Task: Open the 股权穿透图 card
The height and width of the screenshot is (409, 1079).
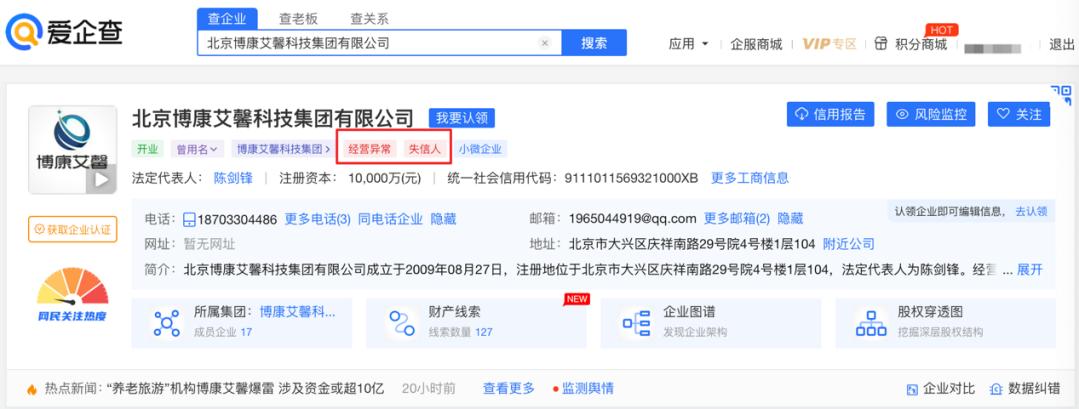Action: [x=946, y=323]
